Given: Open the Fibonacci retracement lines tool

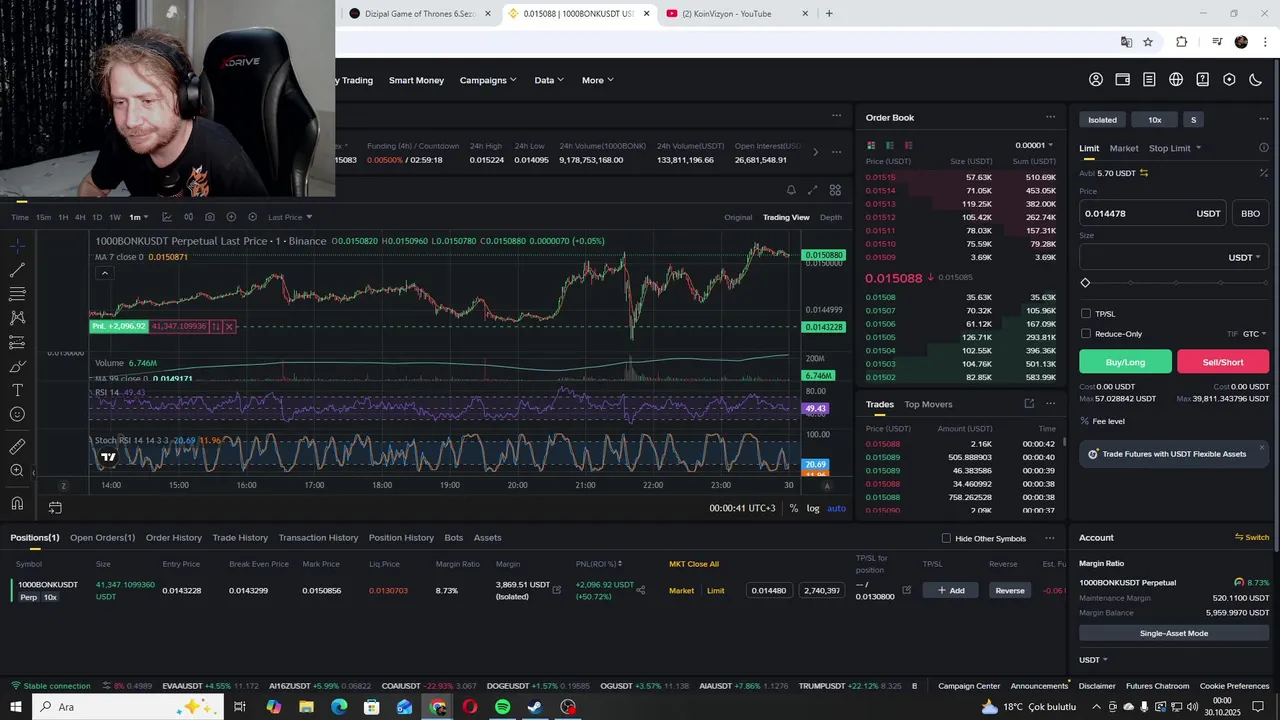Looking at the screenshot, I should [17, 294].
